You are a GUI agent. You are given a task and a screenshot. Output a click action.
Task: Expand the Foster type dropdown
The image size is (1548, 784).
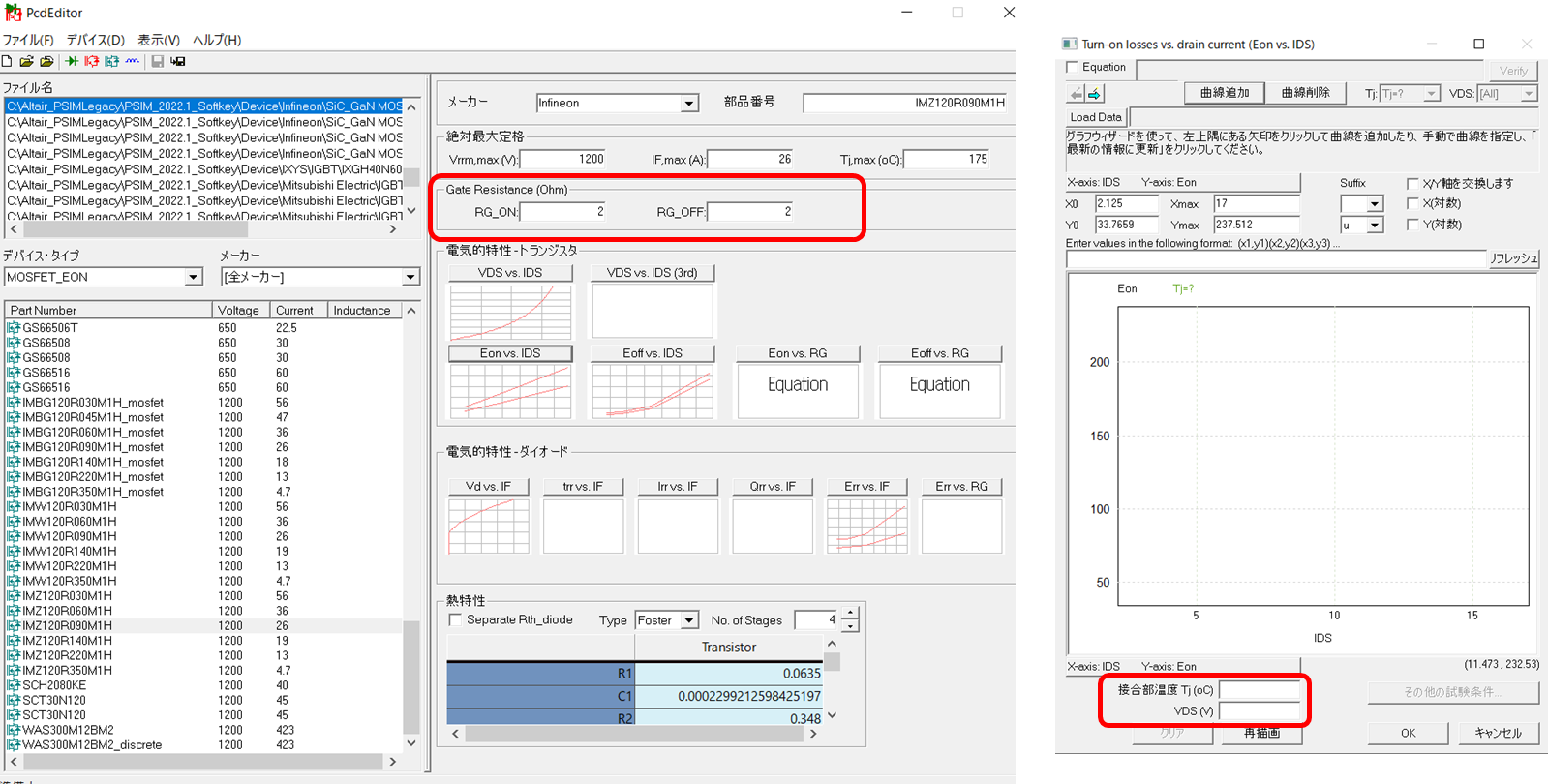[x=688, y=620]
